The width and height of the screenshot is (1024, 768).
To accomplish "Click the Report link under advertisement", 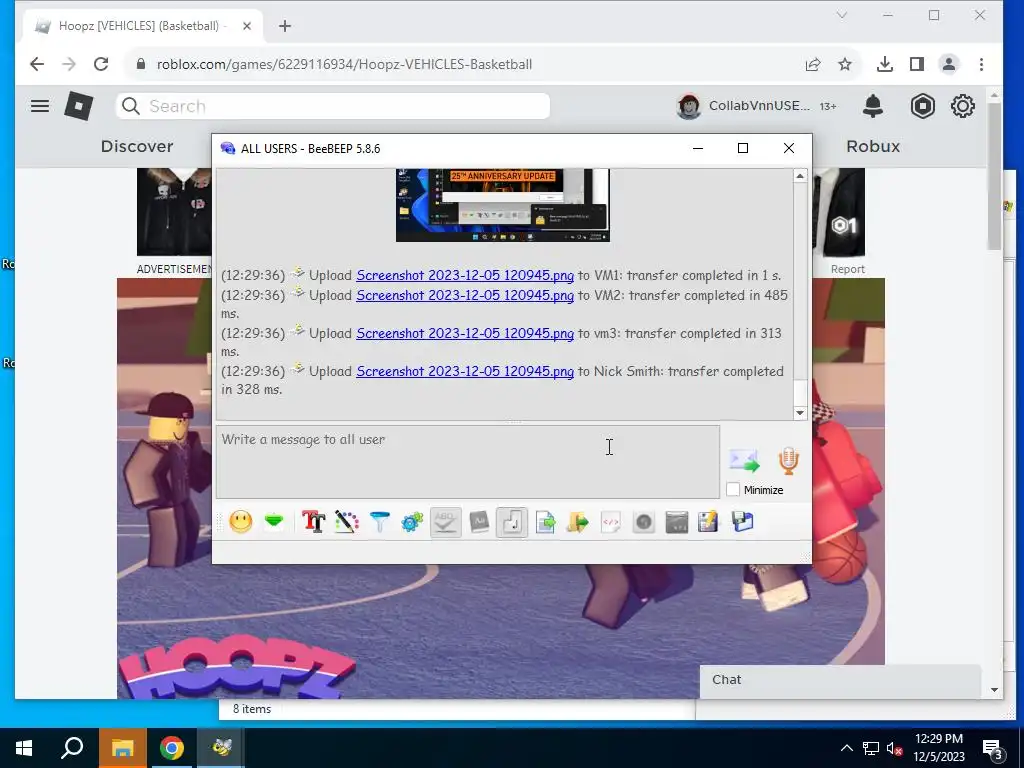I will (x=848, y=269).
